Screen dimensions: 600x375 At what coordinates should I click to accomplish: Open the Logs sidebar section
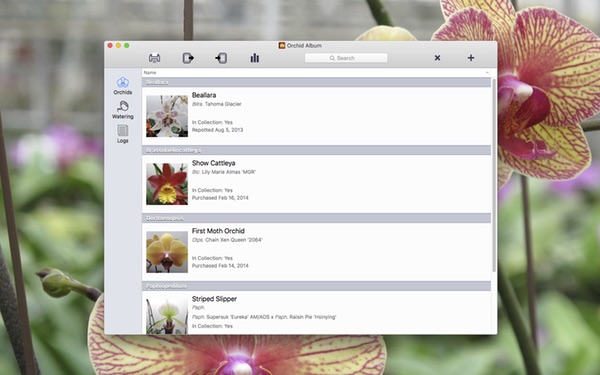(122, 134)
